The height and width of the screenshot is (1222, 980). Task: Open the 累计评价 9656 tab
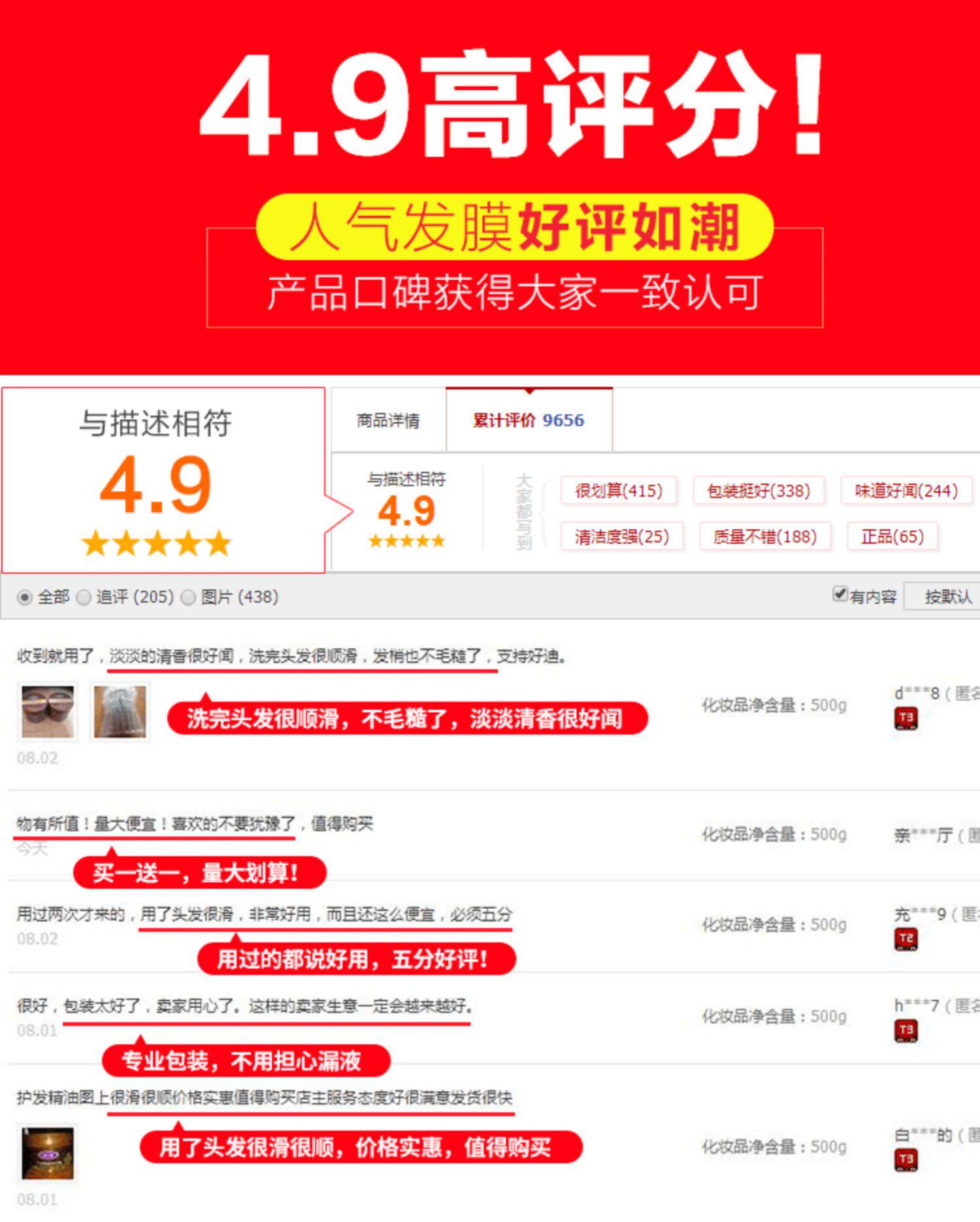pyautogui.click(x=529, y=420)
